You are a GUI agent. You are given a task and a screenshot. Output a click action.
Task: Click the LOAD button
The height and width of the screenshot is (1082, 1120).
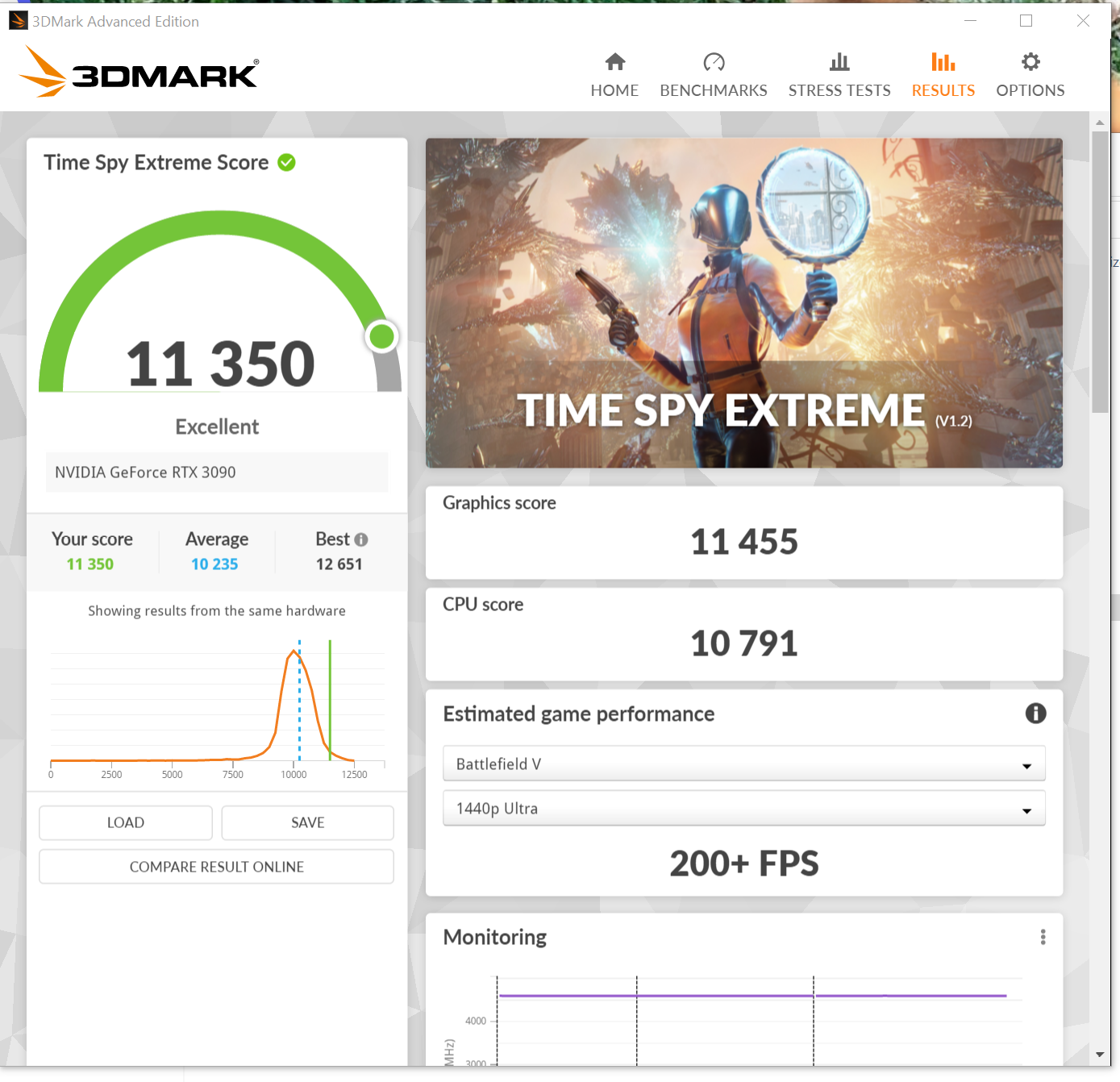click(x=126, y=822)
